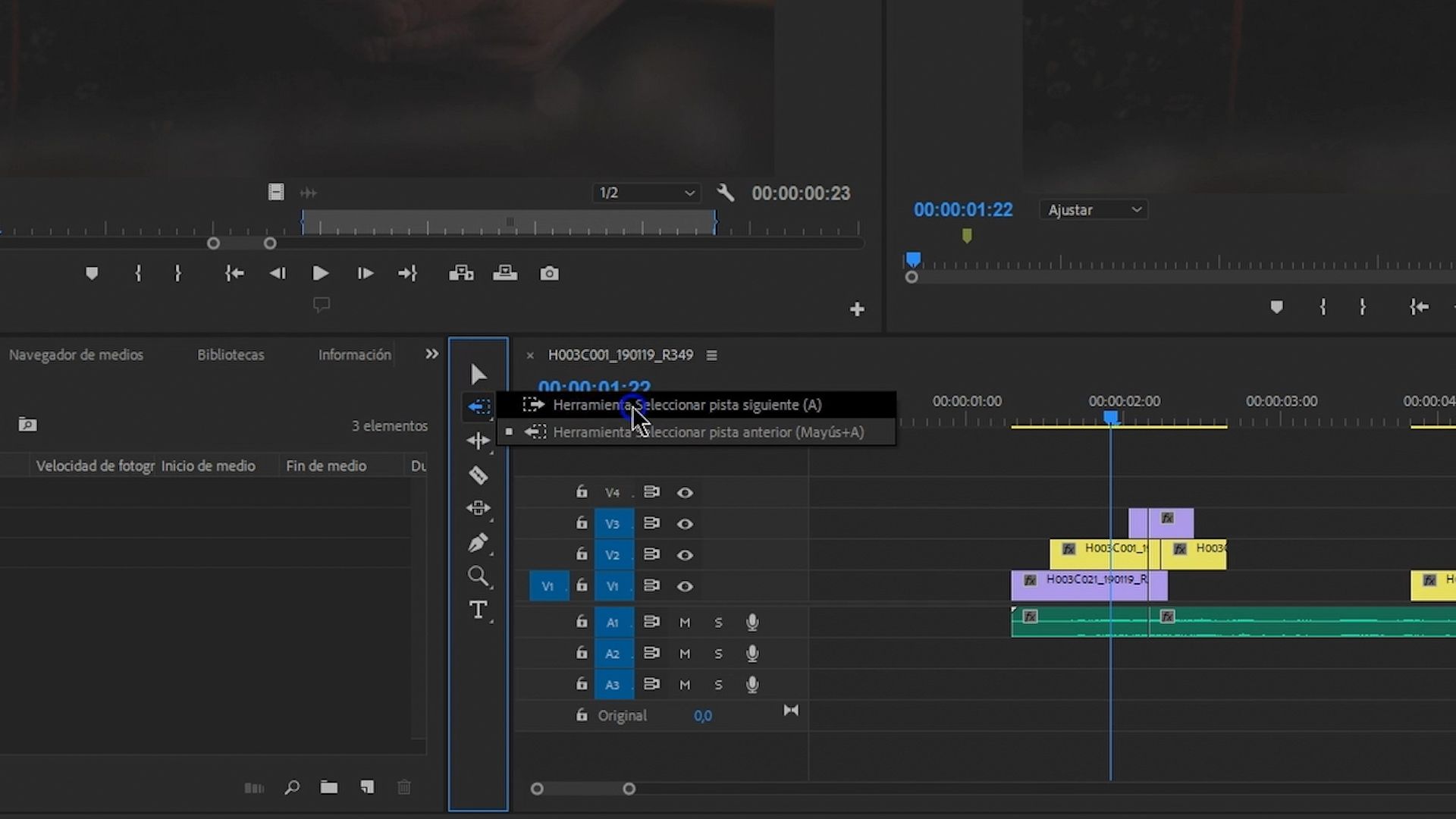The height and width of the screenshot is (819, 1456).
Task: Open the sequence panel hamburger menu
Action: click(x=711, y=354)
